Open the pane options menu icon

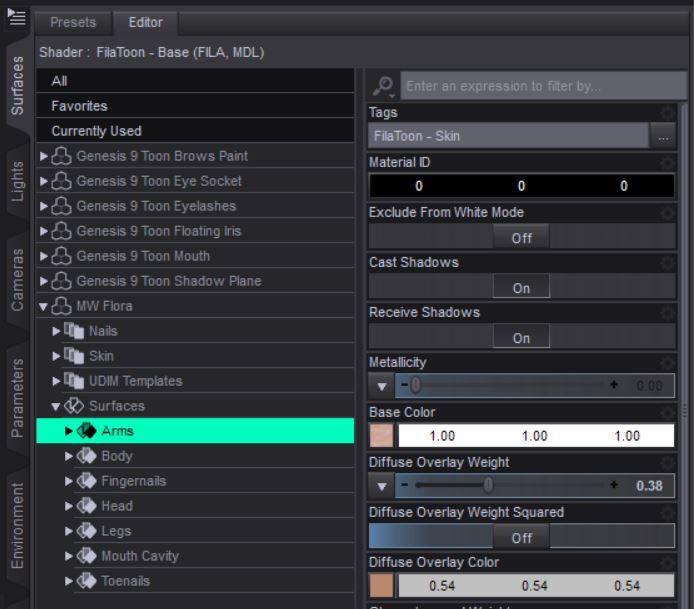coord(16,17)
